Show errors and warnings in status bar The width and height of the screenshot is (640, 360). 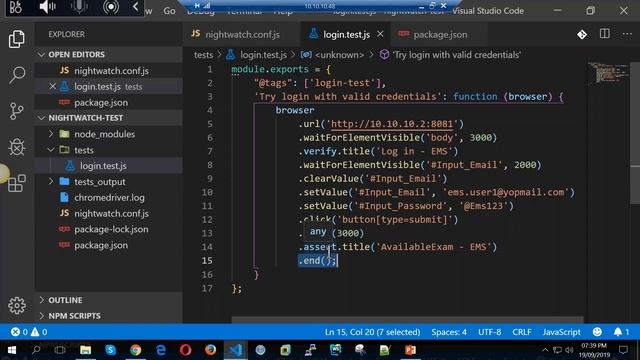click(x=29, y=332)
